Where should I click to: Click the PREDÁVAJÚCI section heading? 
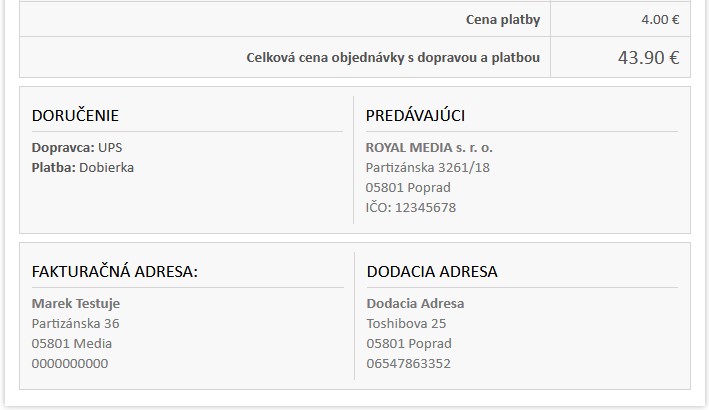(415, 115)
